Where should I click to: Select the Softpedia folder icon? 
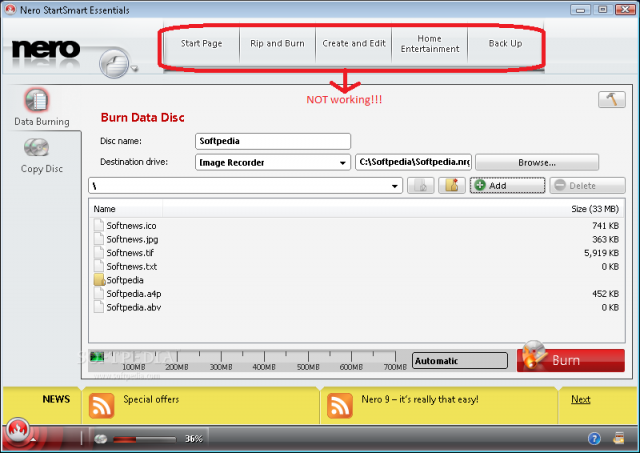99,280
